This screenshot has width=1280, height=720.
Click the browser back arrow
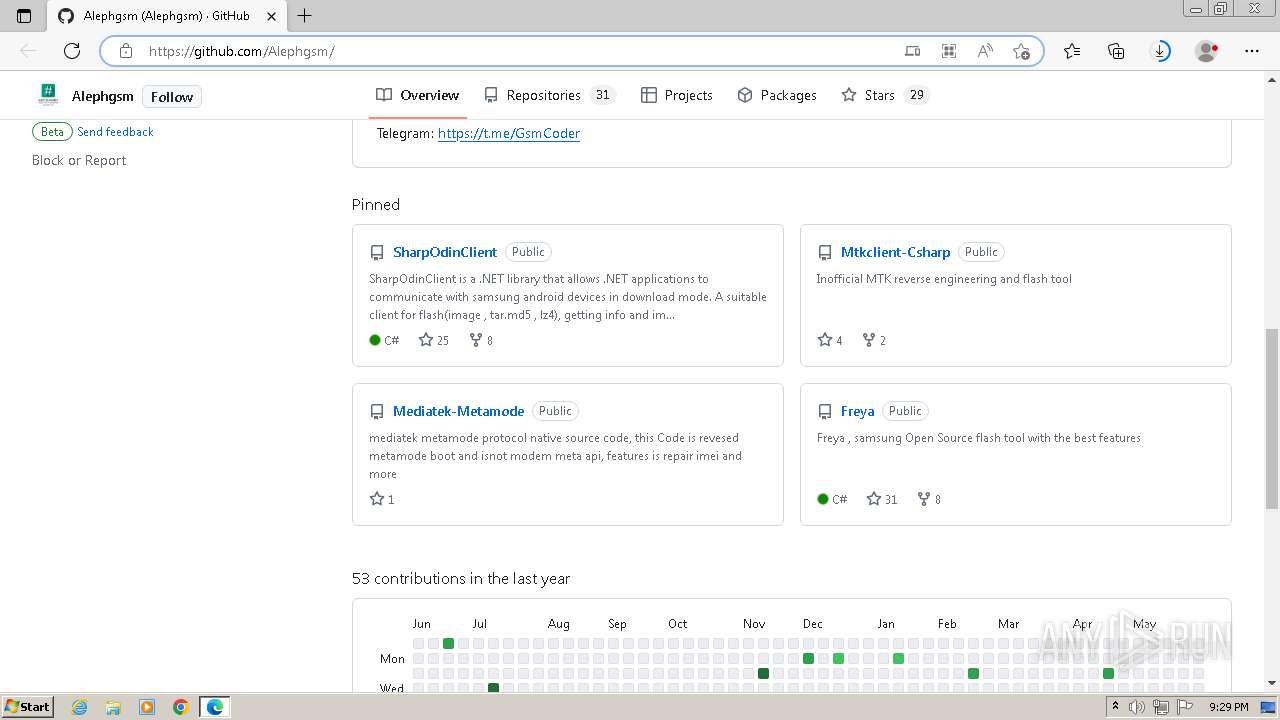tap(28, 51)
